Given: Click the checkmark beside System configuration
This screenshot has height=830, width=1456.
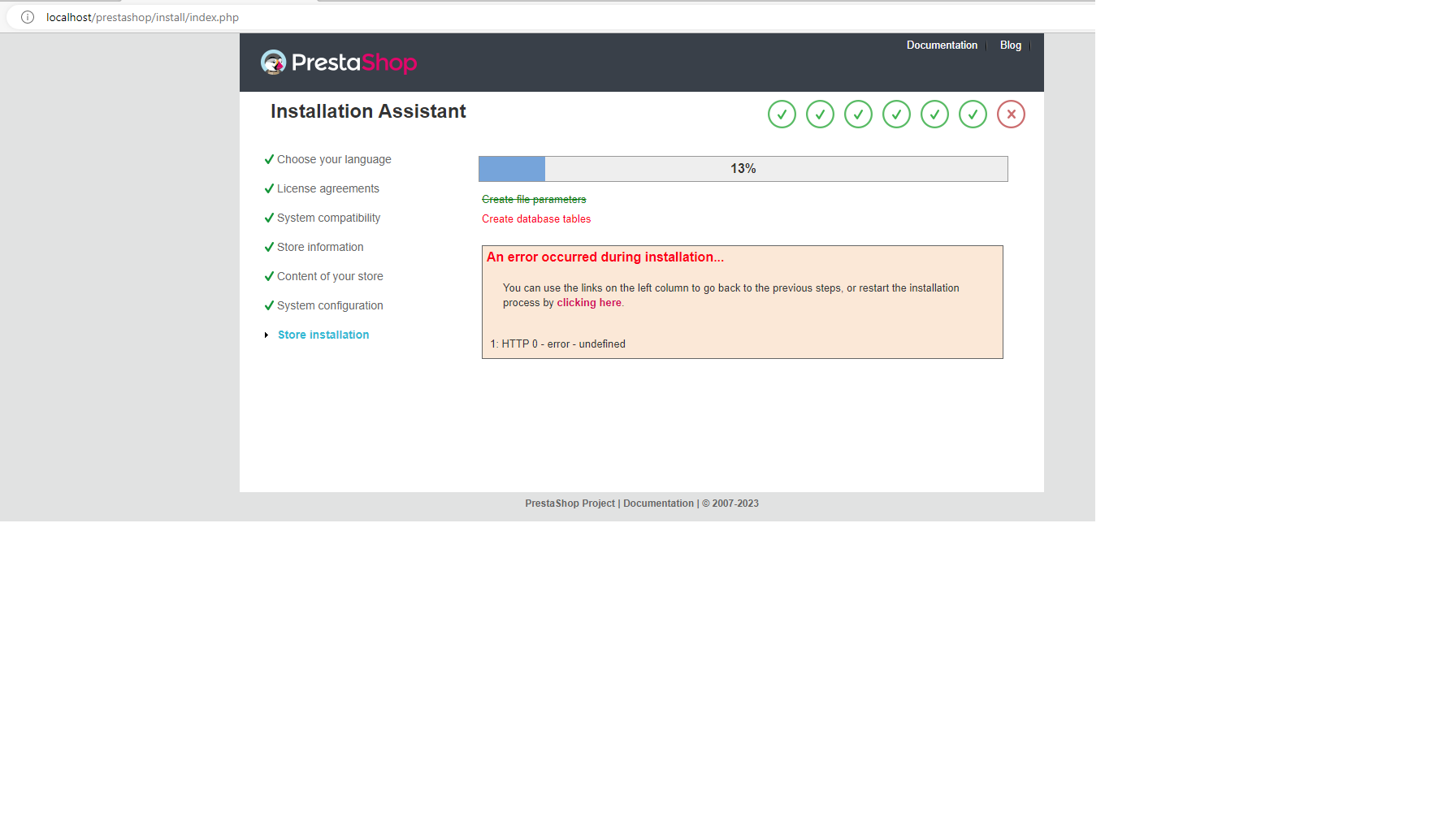Looking at the screenshot, I should click(269, 305).
